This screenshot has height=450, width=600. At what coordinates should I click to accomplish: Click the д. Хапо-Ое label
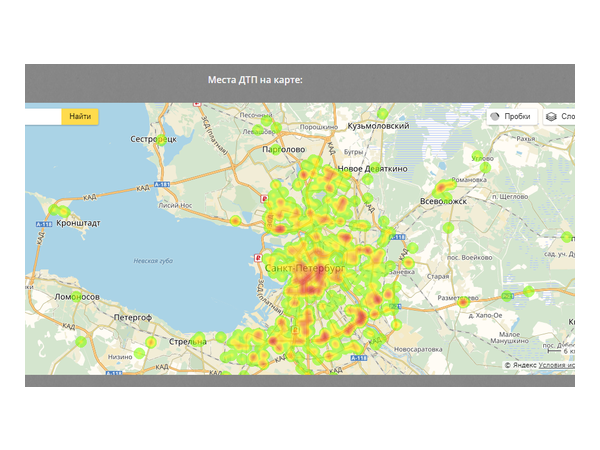click(x=485, y=315)
